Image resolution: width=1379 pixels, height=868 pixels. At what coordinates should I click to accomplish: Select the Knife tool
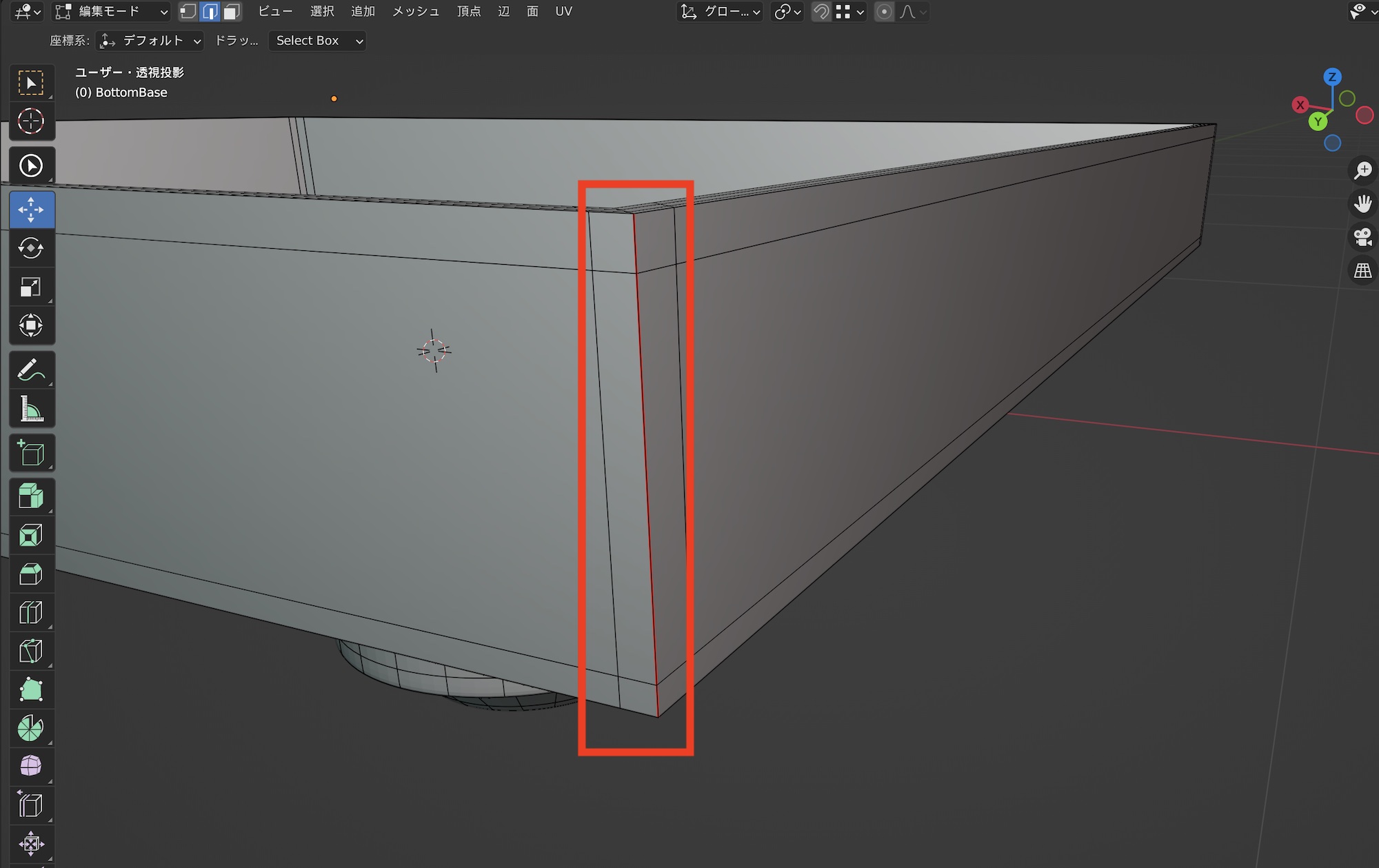(x=31, y=651)
